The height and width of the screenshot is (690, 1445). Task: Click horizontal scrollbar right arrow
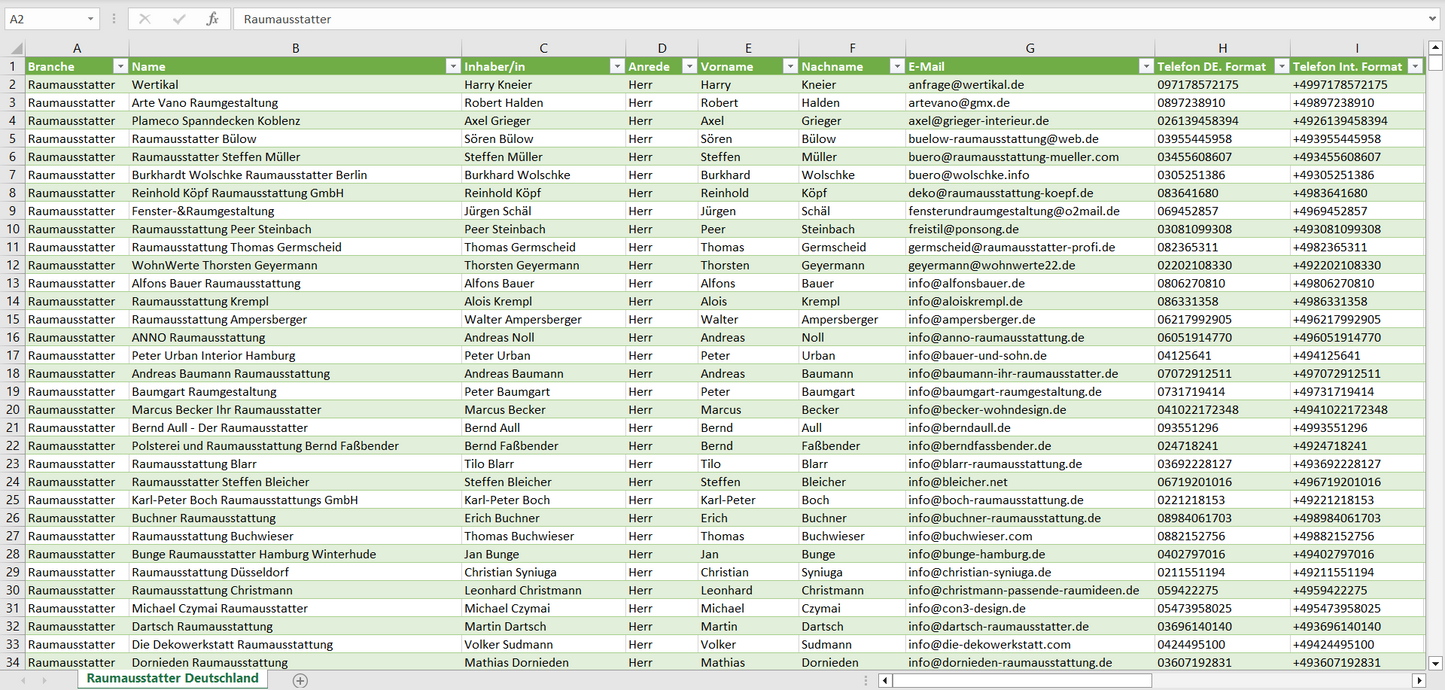click(1418, 680)
